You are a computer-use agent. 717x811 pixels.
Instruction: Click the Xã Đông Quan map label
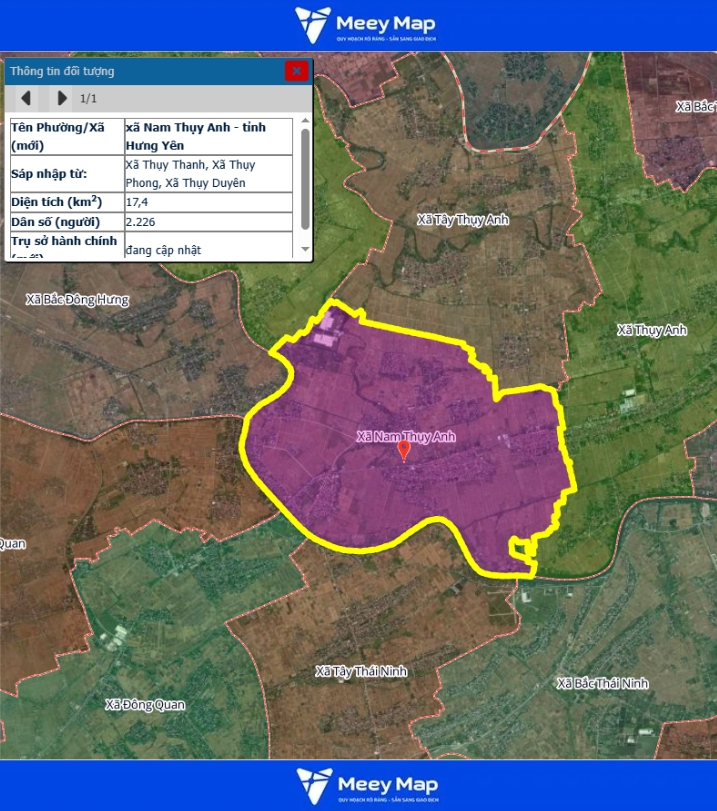145,705
